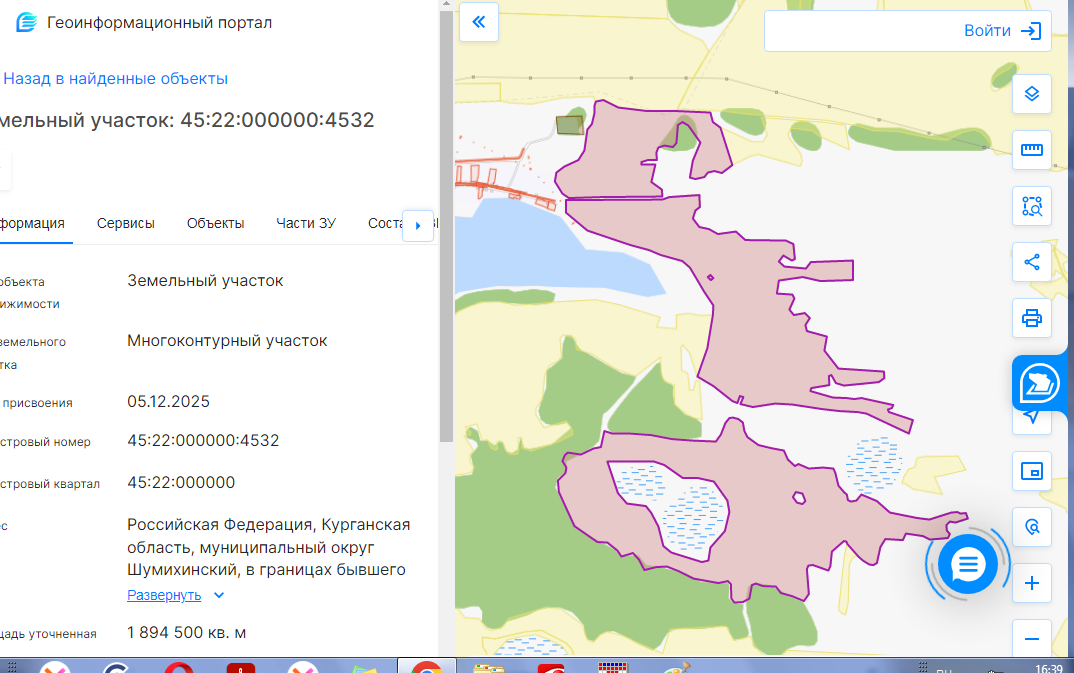This screenshot has width=1074, height=673.
Task: Open the blue map-assistant side widget
Action: [x=1040, y=383]
